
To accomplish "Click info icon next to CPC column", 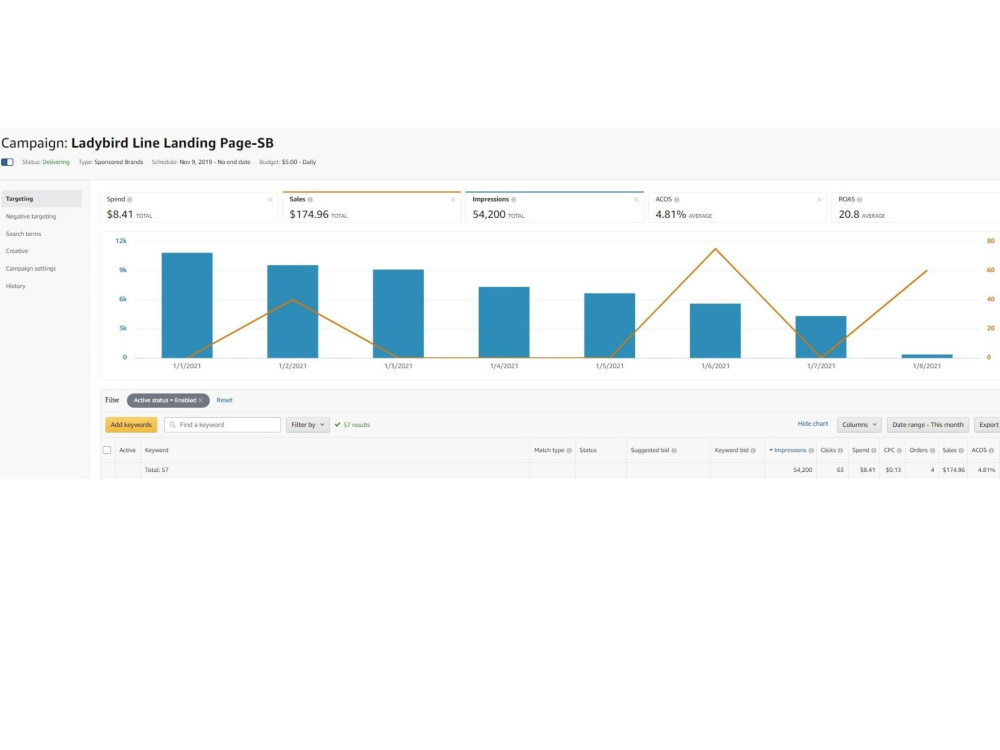I will pos(899,451).
